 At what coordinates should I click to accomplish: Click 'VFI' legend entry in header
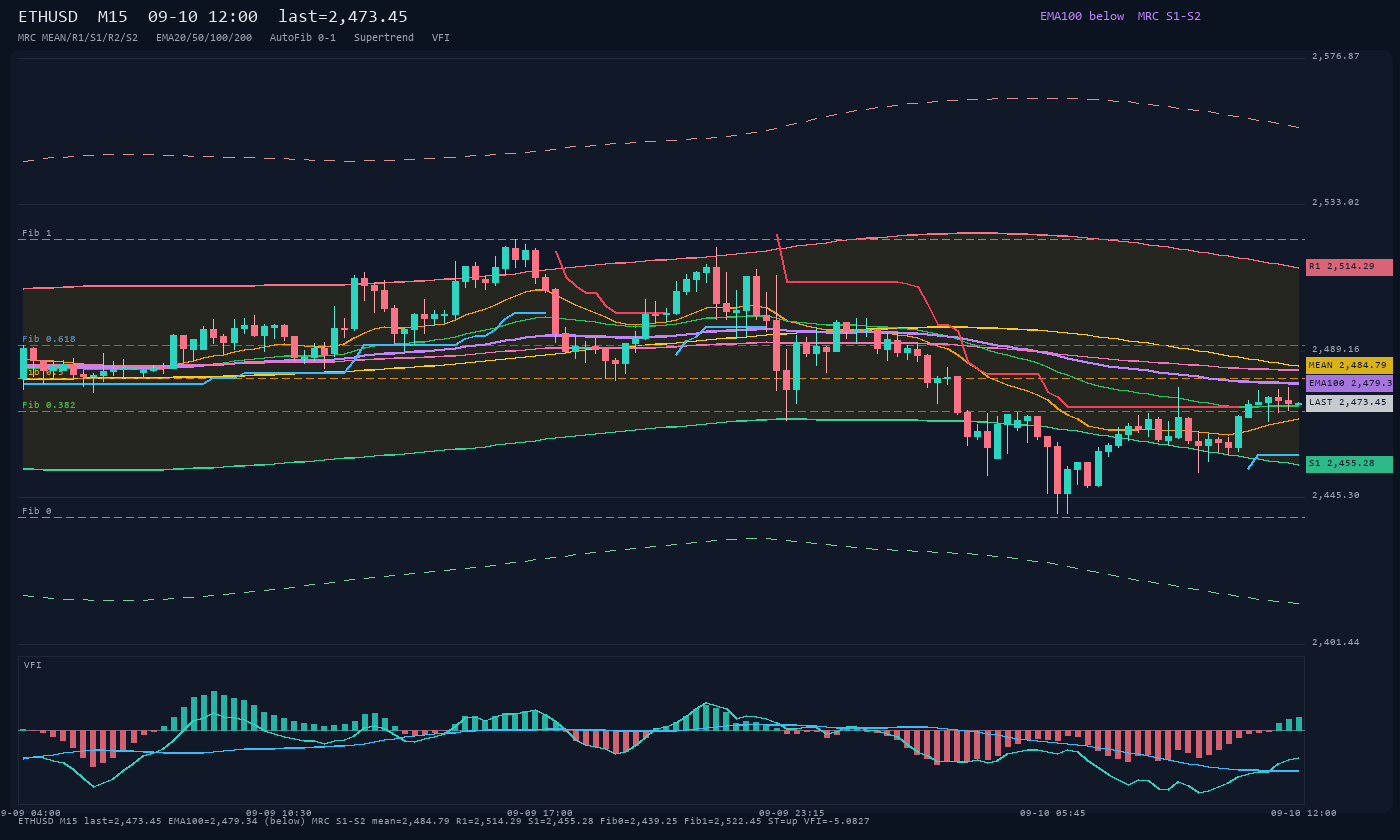(x=441, y=37)
